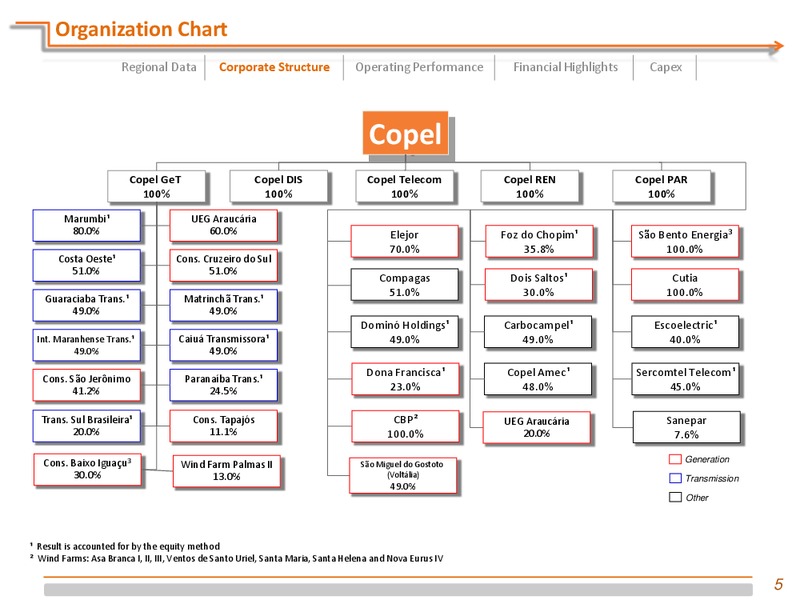Click Matrinchã Trans. 49.0% box
800x600 pixels.
223,305
